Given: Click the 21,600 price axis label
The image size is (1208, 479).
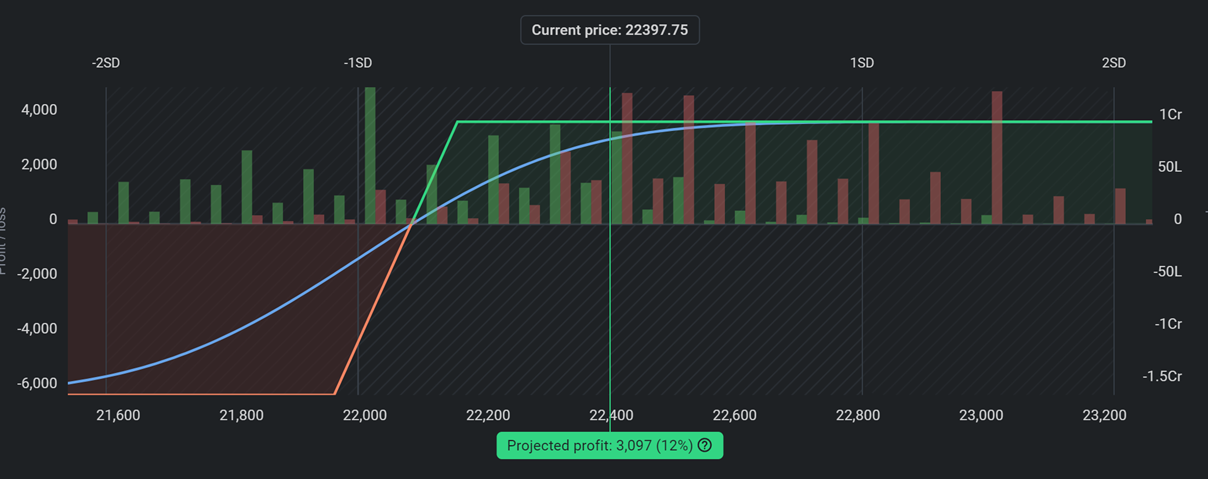Looking at the screenshot, I should [x=117, y=415].
